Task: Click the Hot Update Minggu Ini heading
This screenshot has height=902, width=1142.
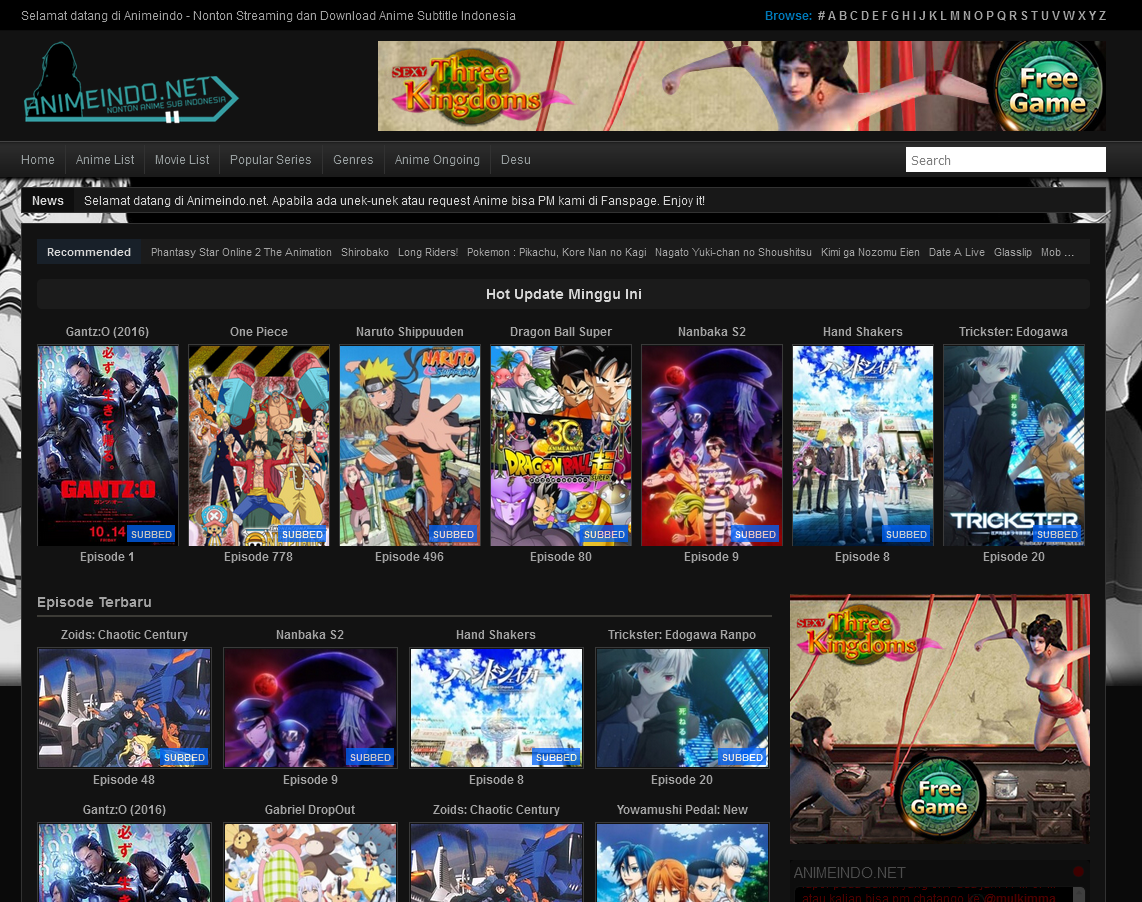Action: pyautogui.click(x=564, y=294)
